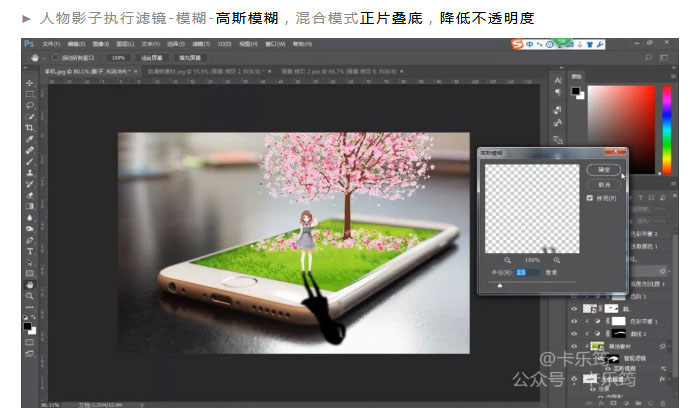This screenshot has height=408, width=700.
Task: Click the blur radius slider handle
Action: pos(500,285)
